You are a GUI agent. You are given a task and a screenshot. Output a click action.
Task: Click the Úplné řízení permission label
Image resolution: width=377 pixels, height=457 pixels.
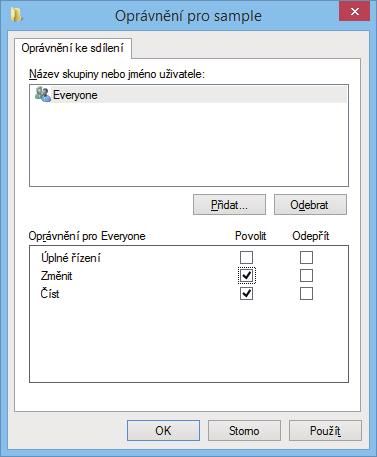[x=71, y=258]
